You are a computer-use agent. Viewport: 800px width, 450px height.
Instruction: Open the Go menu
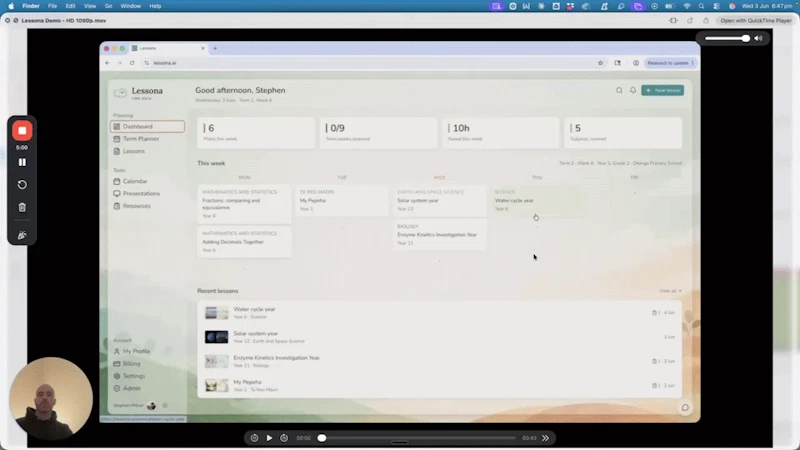point(108,6)
